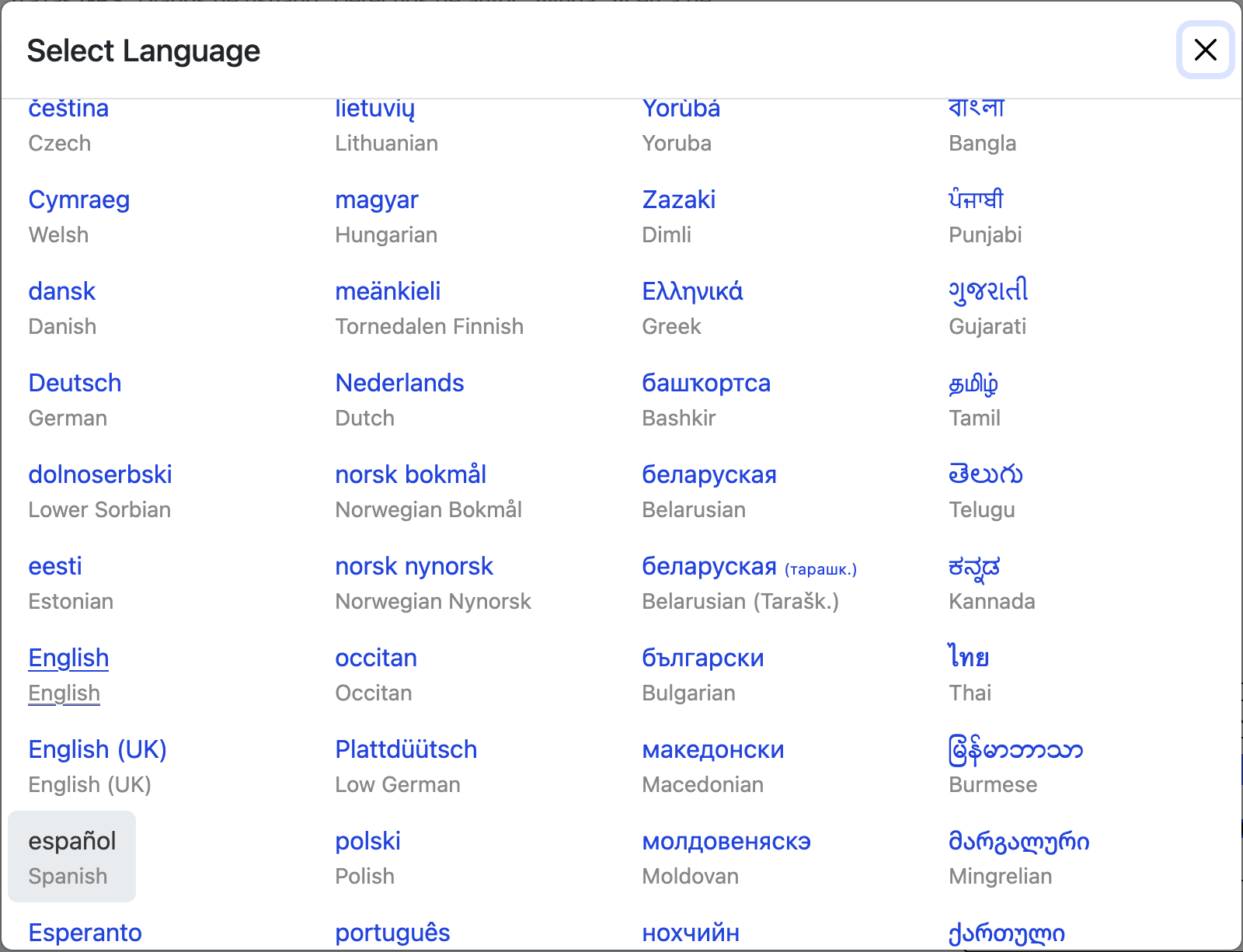Screen dimensions: 1243x952
Task: Select Burmese language entry
Action: [1015, 750]
